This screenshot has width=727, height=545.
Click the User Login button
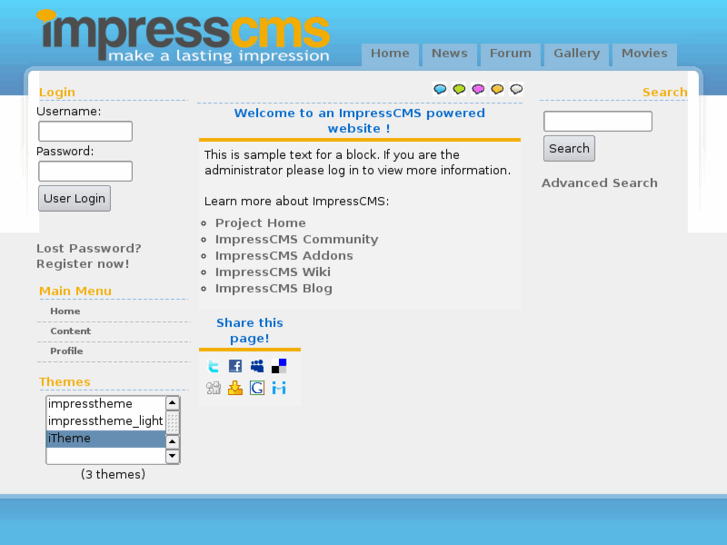[74, 199]
